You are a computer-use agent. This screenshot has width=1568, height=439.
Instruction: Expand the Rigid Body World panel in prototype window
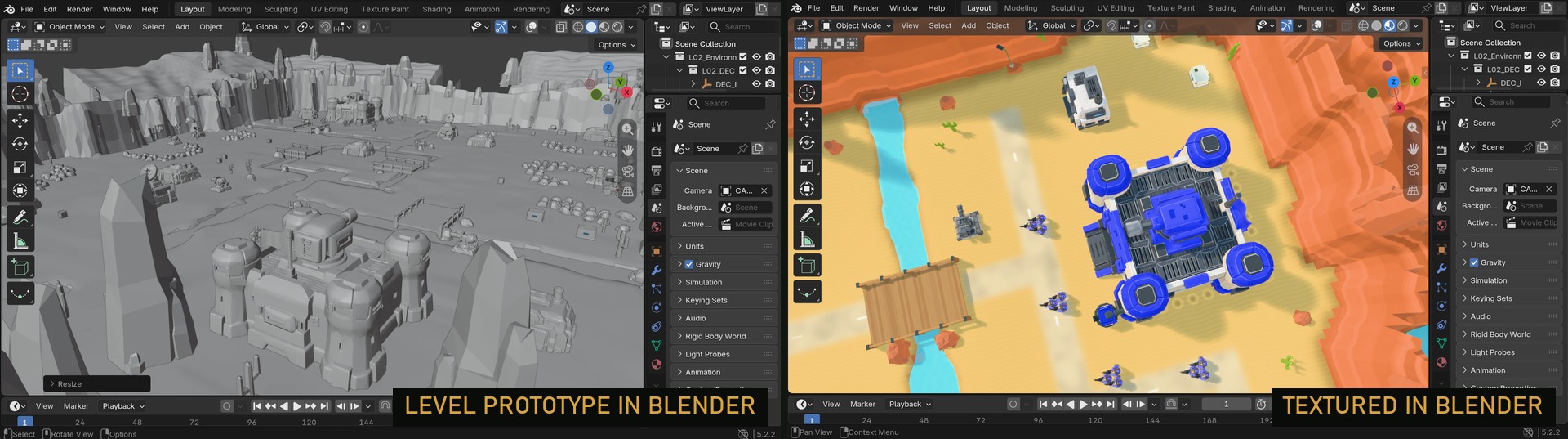[724, 336]
